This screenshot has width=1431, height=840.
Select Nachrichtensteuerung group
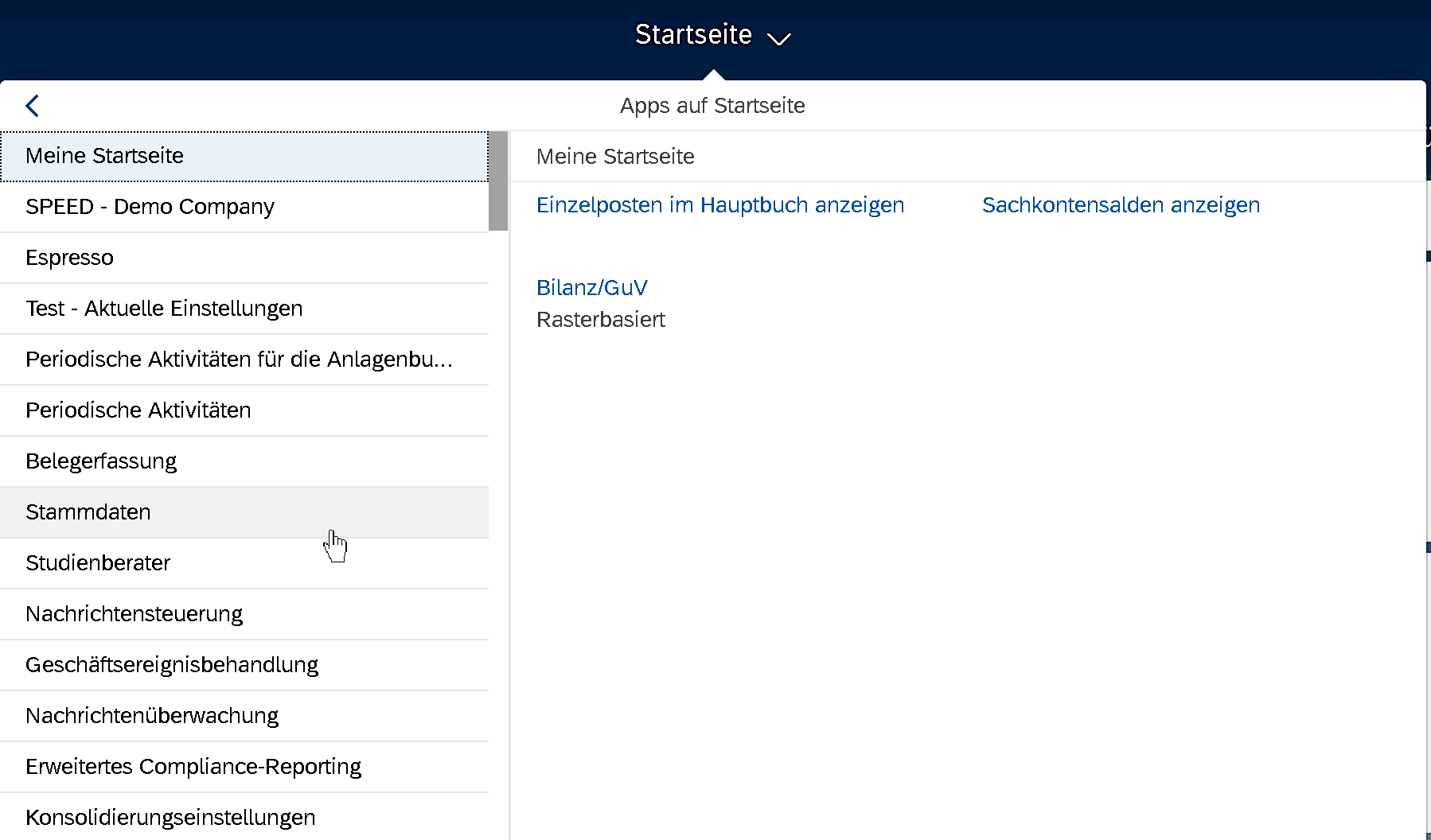coord(244,614)
